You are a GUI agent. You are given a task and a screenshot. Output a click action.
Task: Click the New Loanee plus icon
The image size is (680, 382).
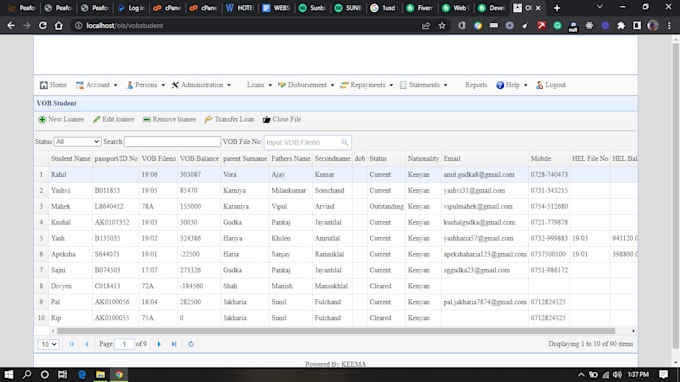click(x=42, y=119)
